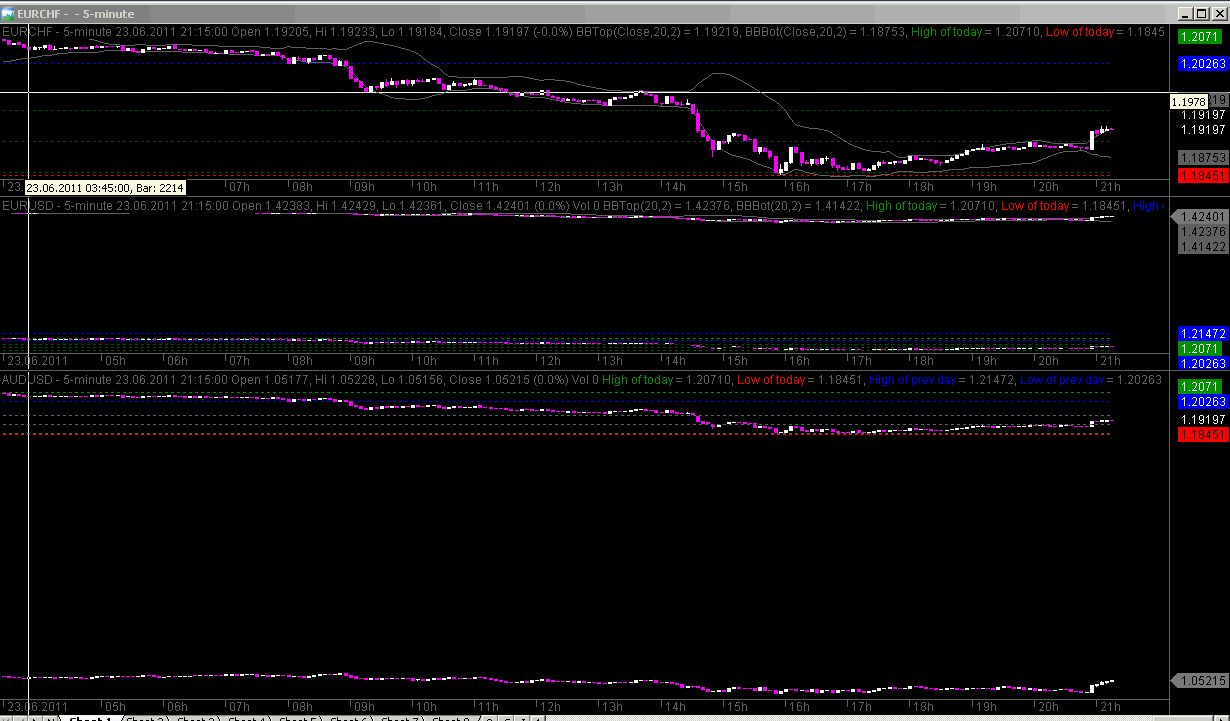Click gray 1.18753 Bollinger label in EURCHF pane

[x=1202, y=158]
